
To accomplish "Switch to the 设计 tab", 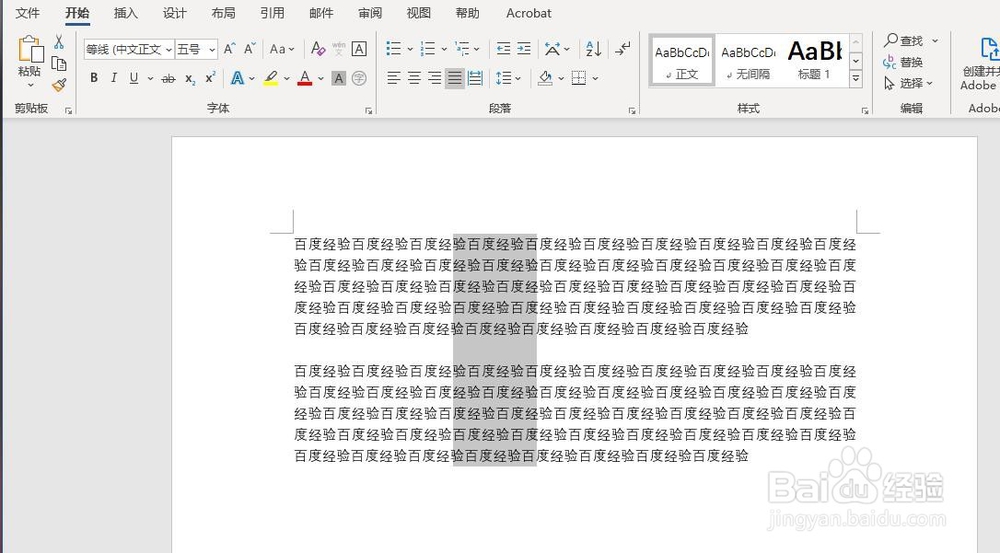I will pos(174,13).
